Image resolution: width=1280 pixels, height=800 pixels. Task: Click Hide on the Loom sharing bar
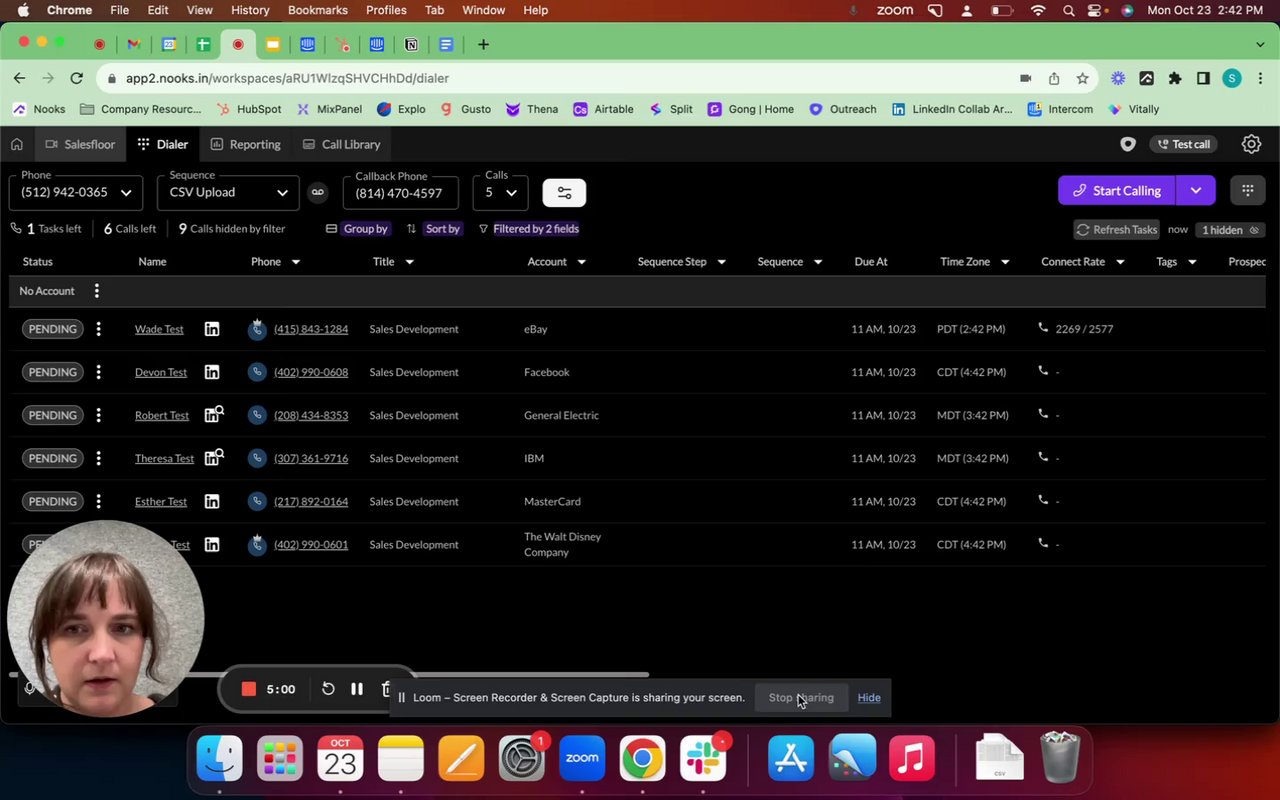869,697
